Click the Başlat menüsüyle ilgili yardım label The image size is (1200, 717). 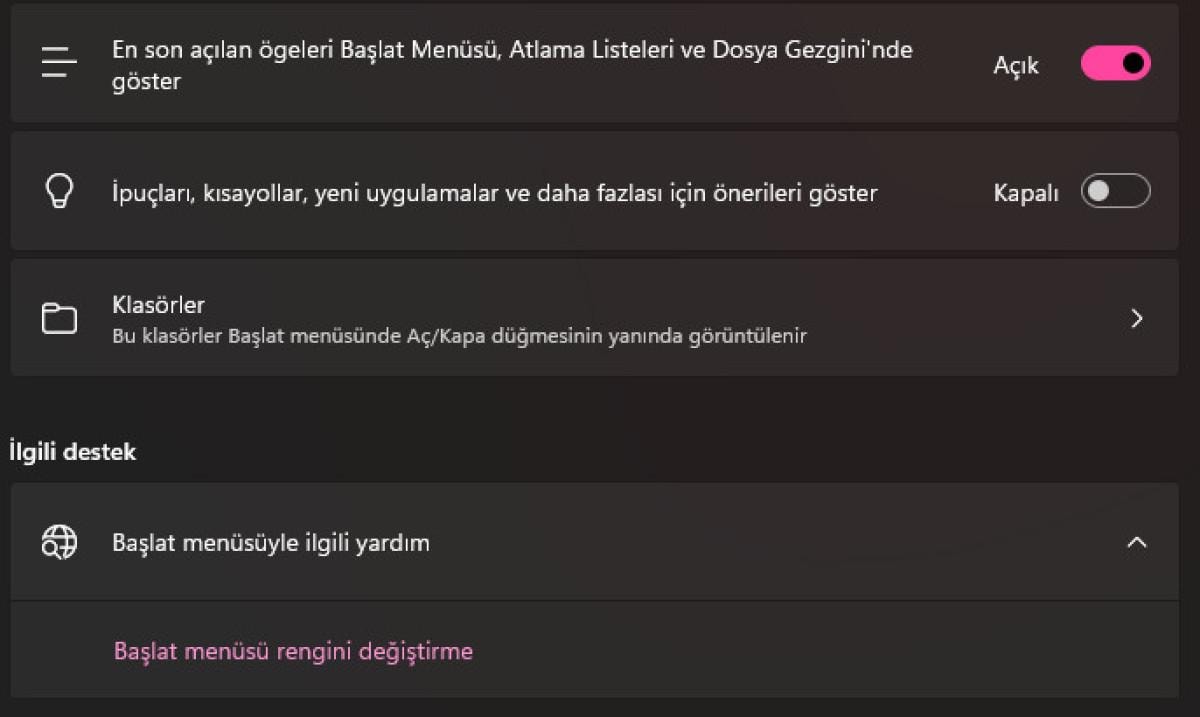(271, 543)
